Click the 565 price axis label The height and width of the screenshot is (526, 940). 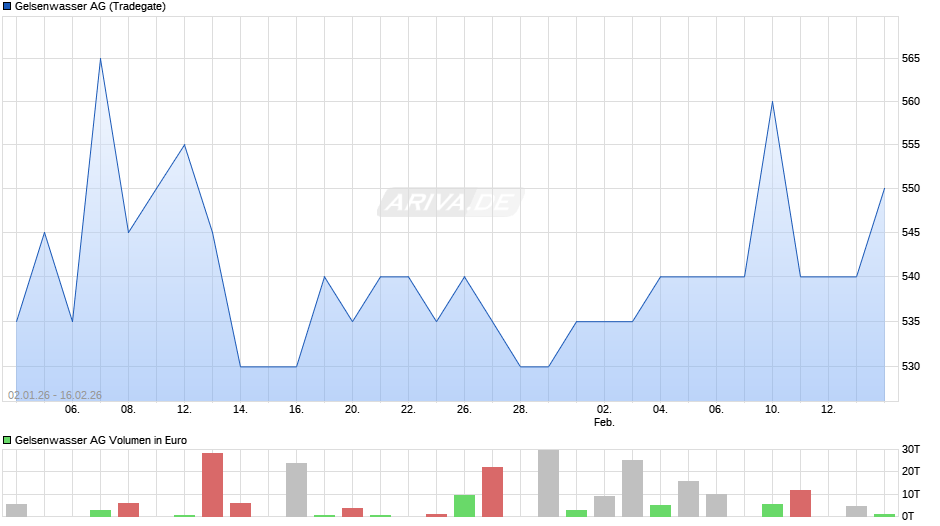pyautogui.click(x=911, y=58)
